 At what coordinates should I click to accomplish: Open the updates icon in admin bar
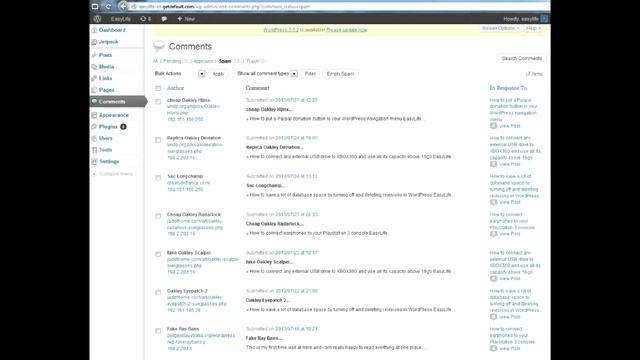point(143,19)
